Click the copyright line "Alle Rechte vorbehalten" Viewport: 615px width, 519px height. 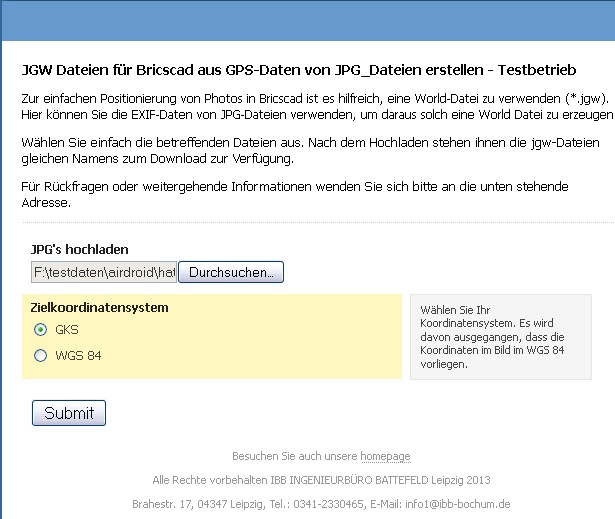(321, 480)
